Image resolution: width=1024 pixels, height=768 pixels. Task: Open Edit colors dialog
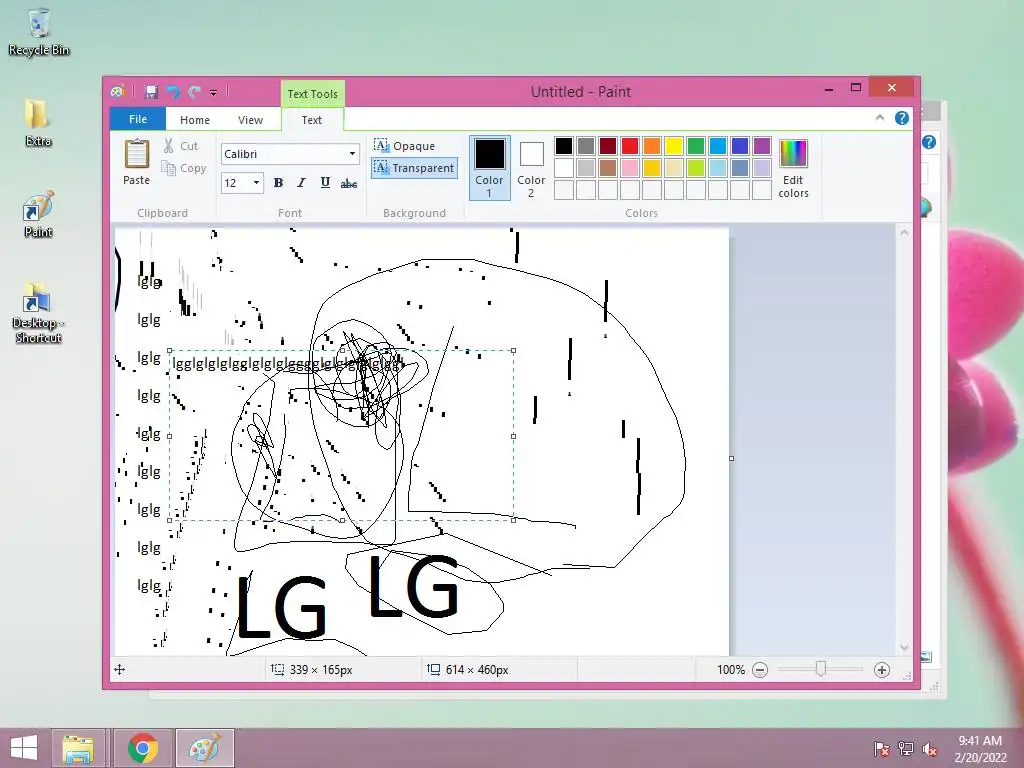tap(793, 168)
